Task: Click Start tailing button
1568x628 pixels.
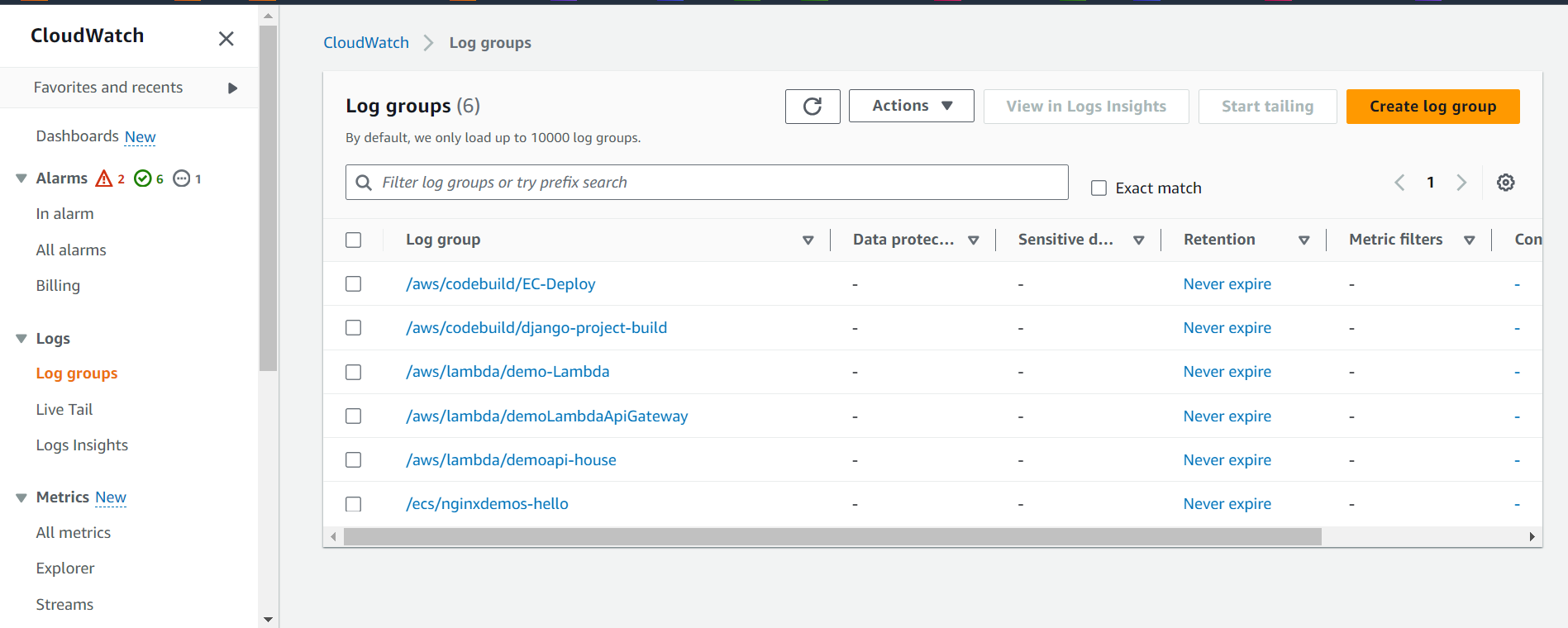Action: 1267,107
